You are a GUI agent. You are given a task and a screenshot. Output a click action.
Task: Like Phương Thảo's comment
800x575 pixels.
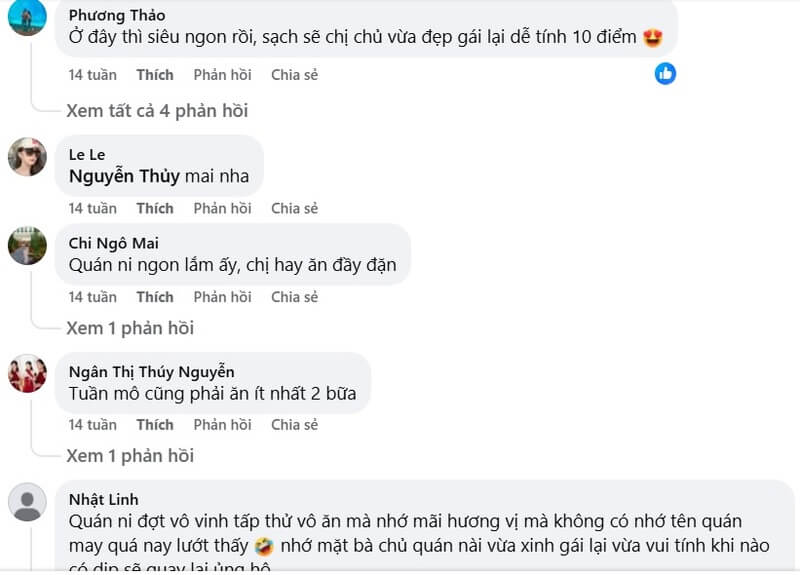tap(155, 75)
